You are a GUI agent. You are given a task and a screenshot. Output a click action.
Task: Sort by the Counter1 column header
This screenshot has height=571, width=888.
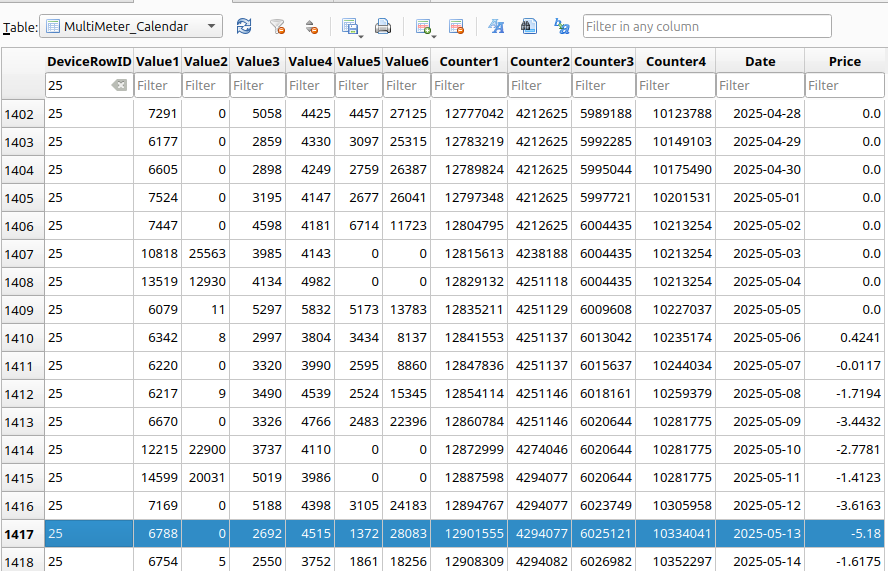tap(469, 61)
